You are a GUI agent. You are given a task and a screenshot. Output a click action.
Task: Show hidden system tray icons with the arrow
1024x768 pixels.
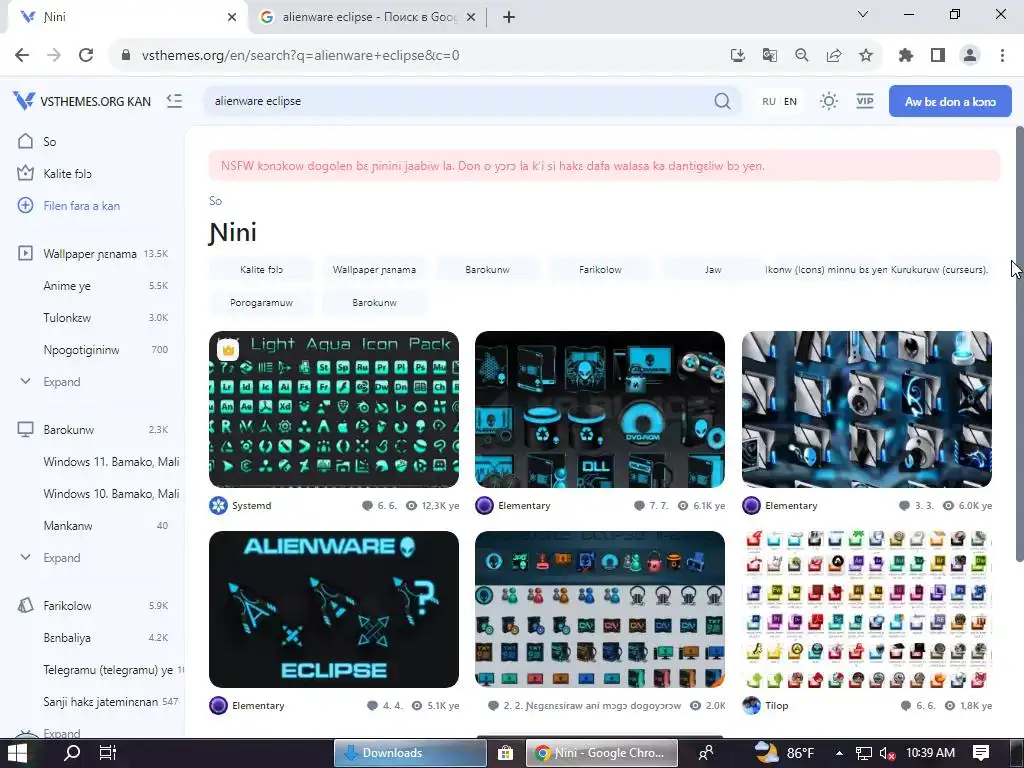tap(839, 753)
